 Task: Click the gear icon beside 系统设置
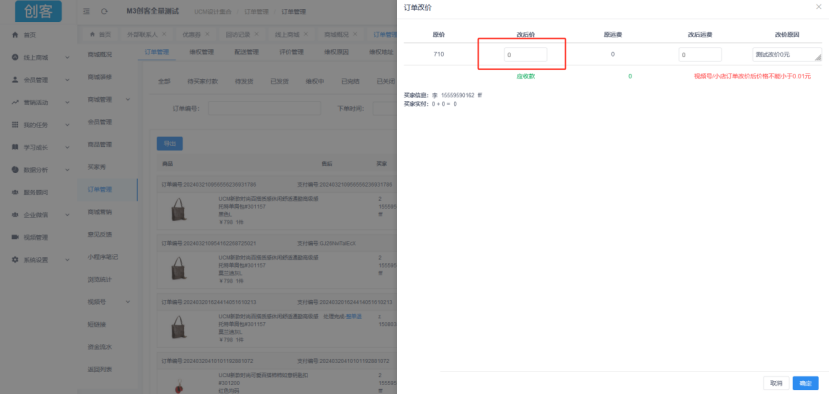click(x=15, y=260)
